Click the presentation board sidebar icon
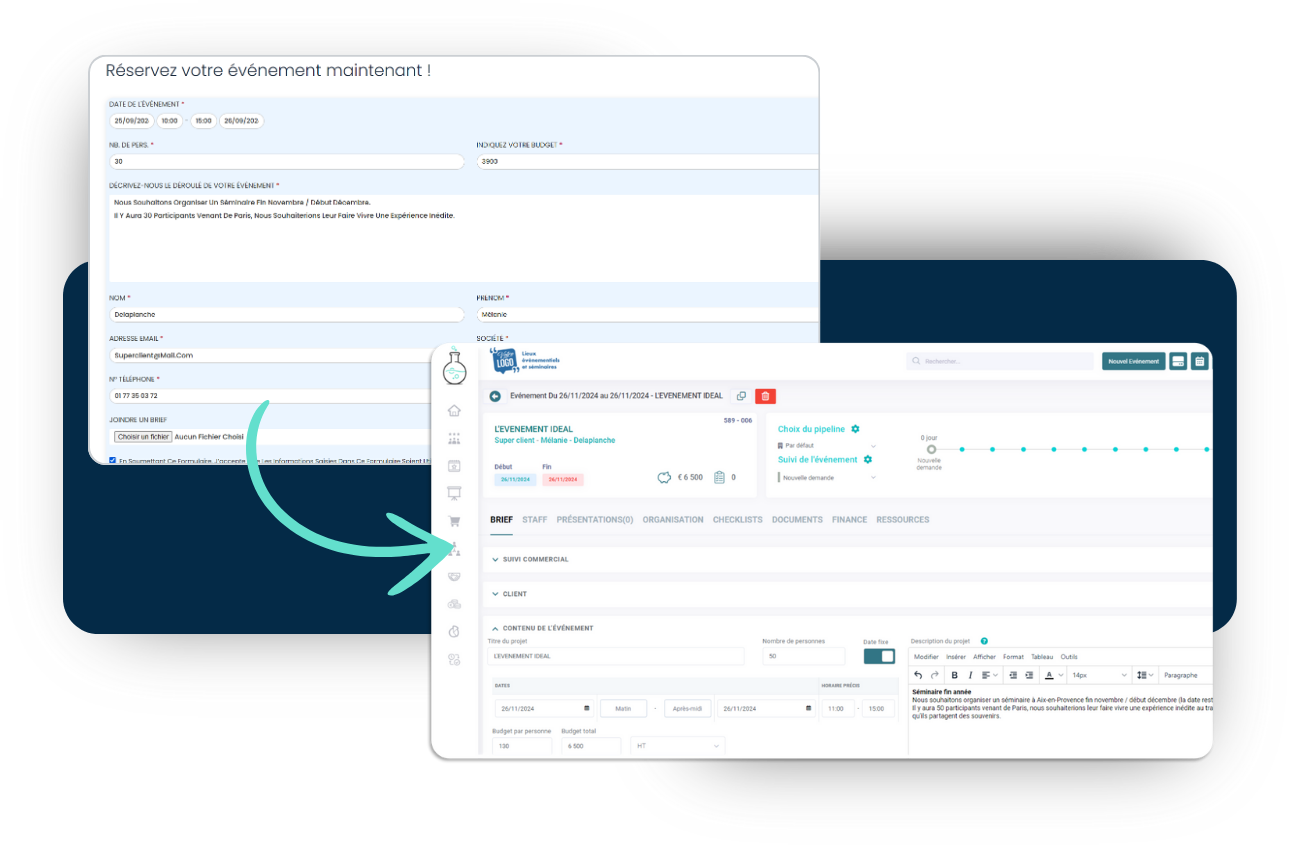Screen dimensions: 1290x846 pos(454,493)
